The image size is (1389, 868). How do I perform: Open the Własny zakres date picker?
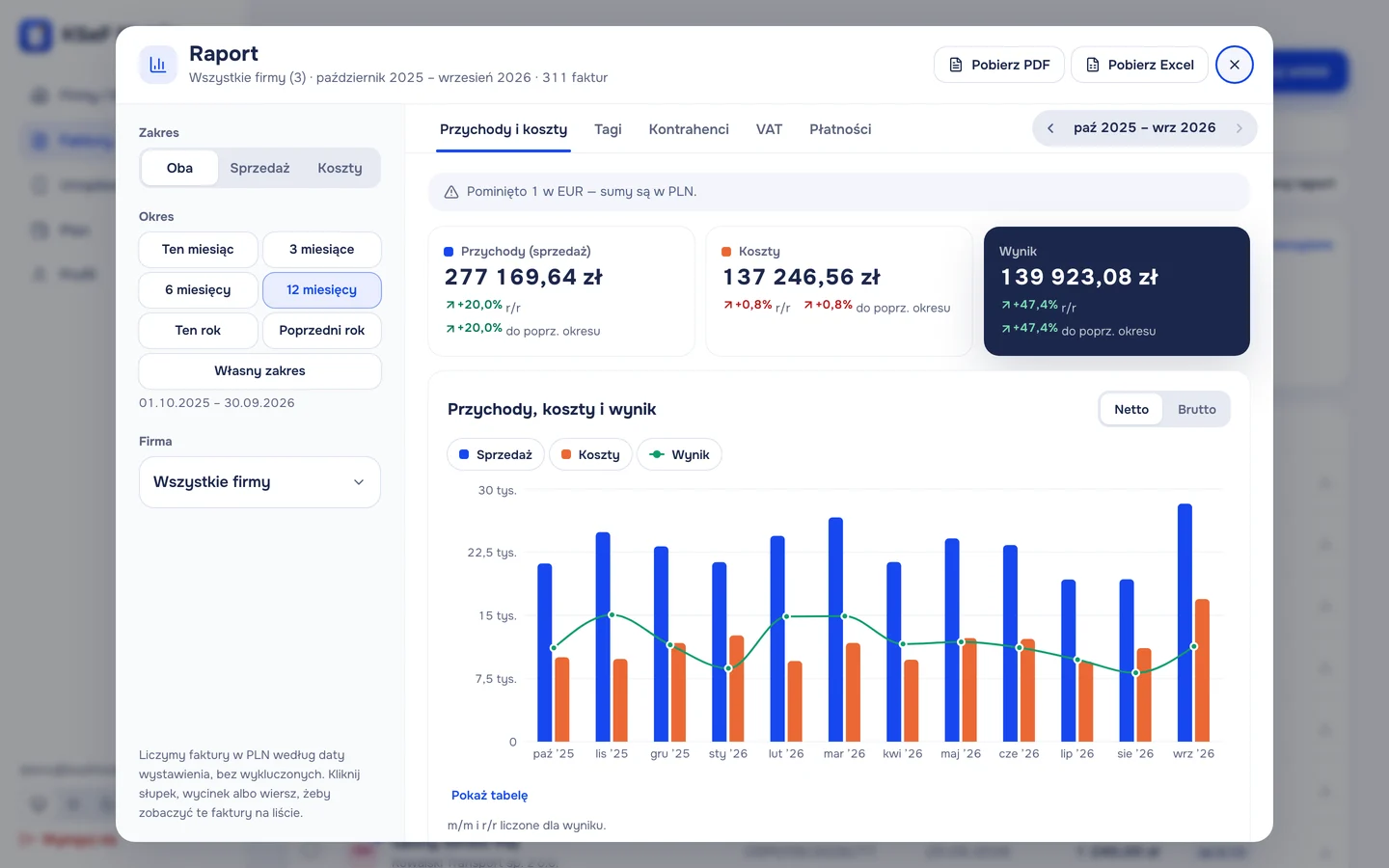coord(259,370)
